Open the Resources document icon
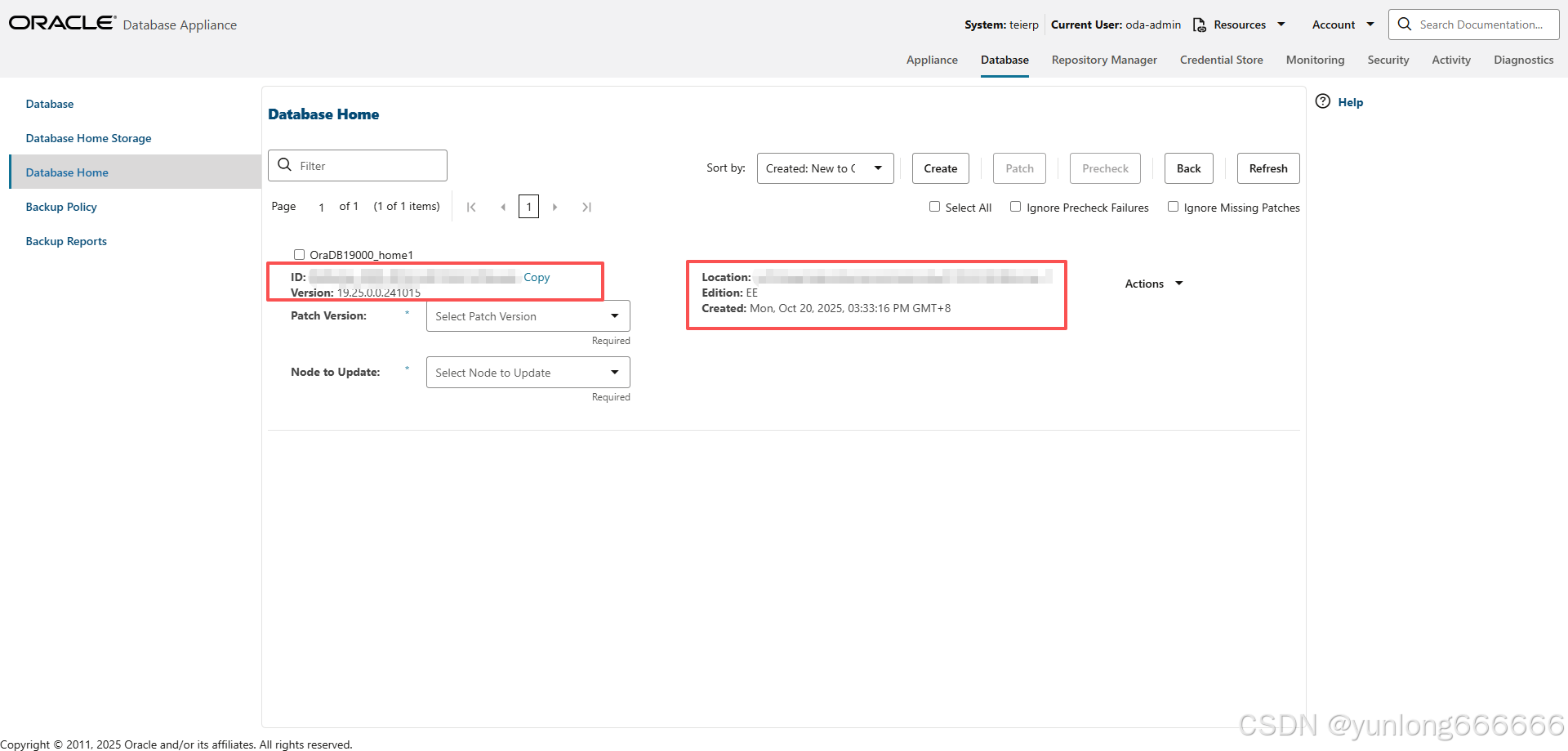Screen dimensions: 1568x751 point(1199,25)
